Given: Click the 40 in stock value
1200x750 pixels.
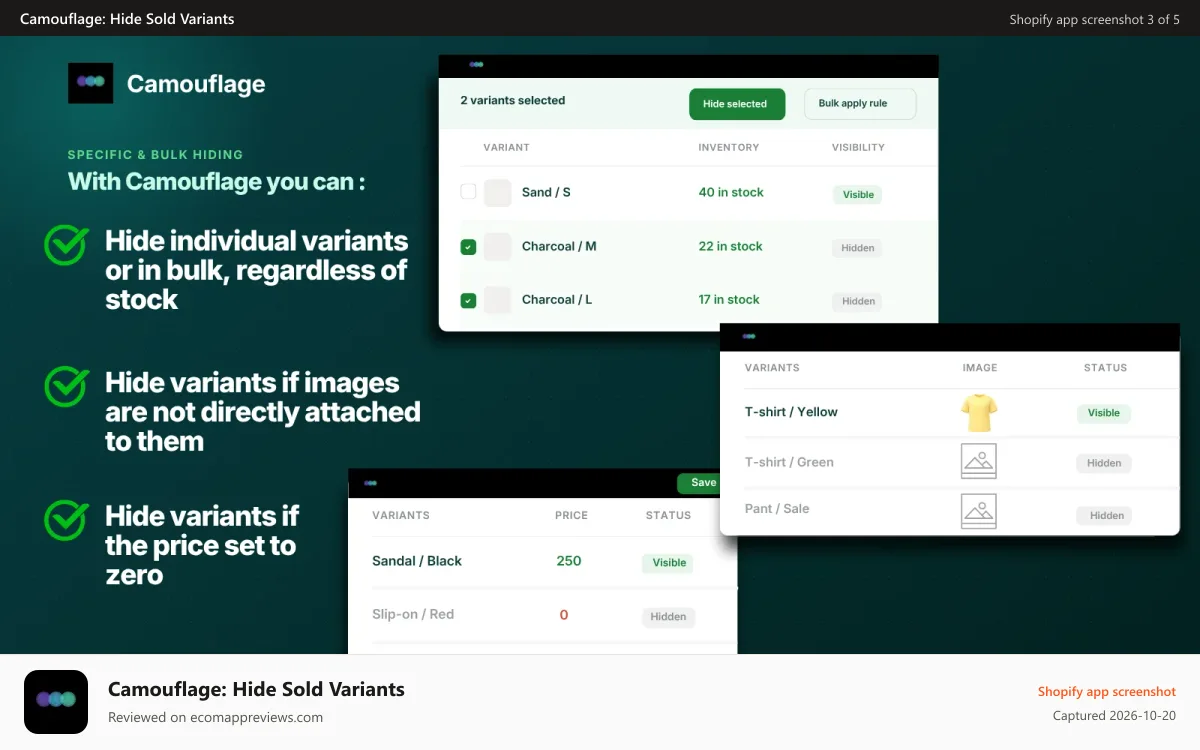Looking at the screenshot, I should tap(731, 192).
